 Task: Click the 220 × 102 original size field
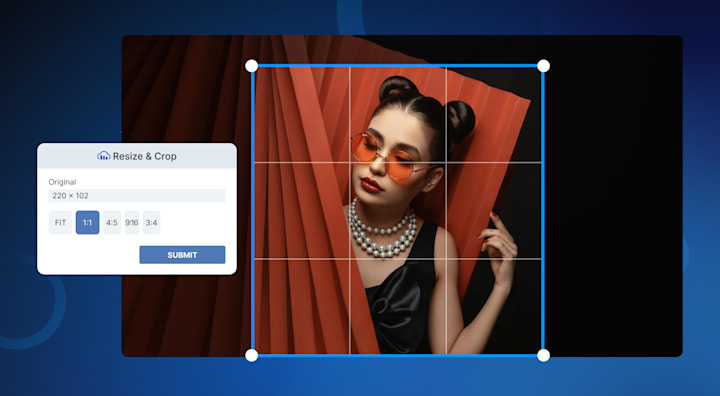pos(137,196)
